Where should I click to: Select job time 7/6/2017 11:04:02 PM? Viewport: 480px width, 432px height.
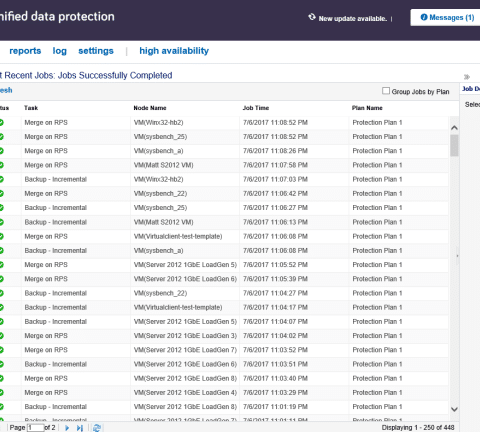tap(275, 336)
